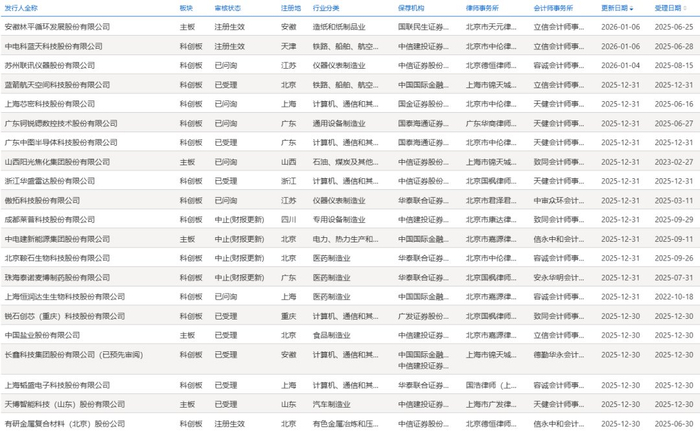The width and height of the screenshot is (700, 431).
Task: Sort by the 受理日期 sort arrow icon
Action: 685,8
